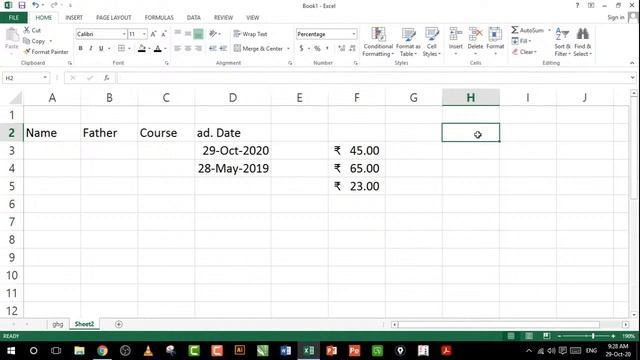
Task: Click cell containing 29-Oct-2020
Action: pyautogui.click(x=233, y=151)
